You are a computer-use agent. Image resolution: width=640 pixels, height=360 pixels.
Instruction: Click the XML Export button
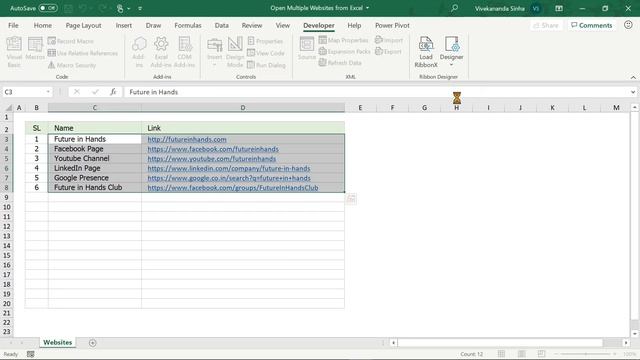(388, 51)
